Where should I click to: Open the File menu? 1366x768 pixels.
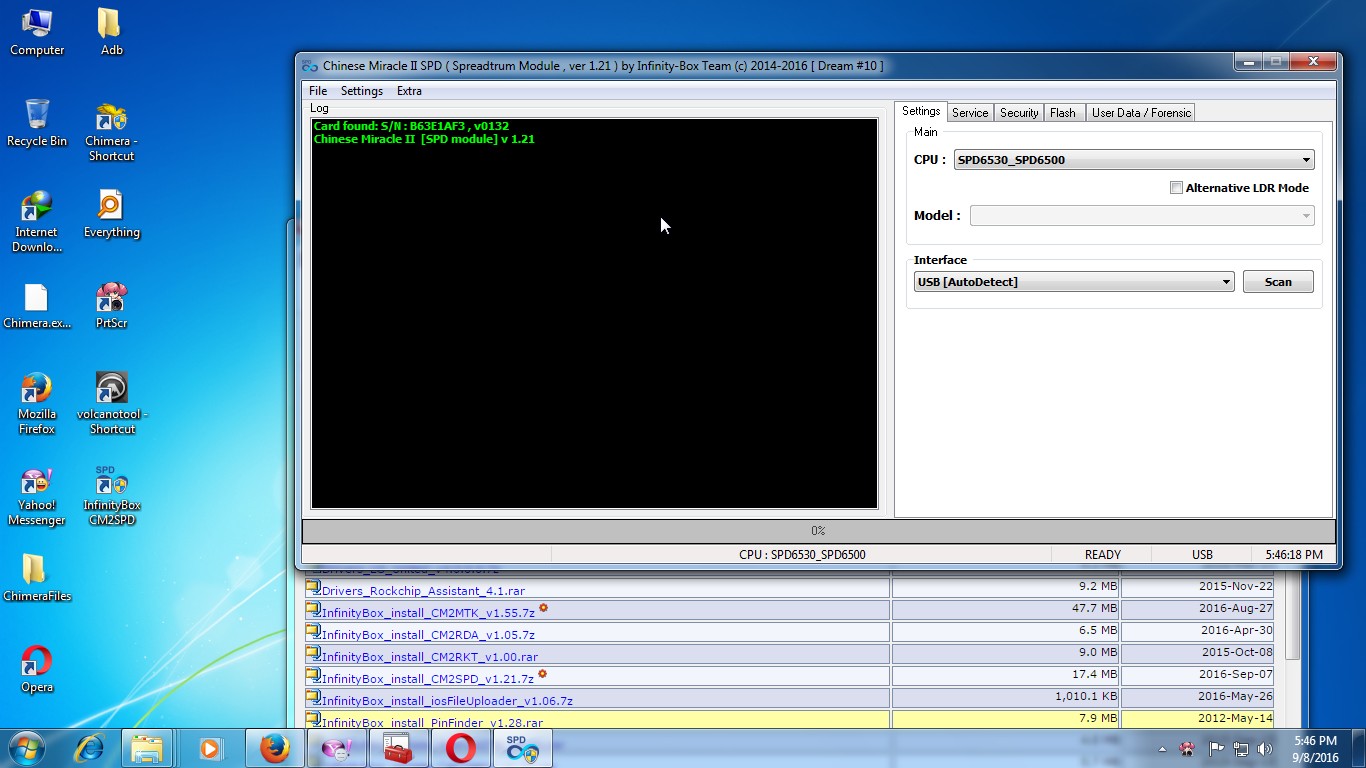click(x=318, y=91)
